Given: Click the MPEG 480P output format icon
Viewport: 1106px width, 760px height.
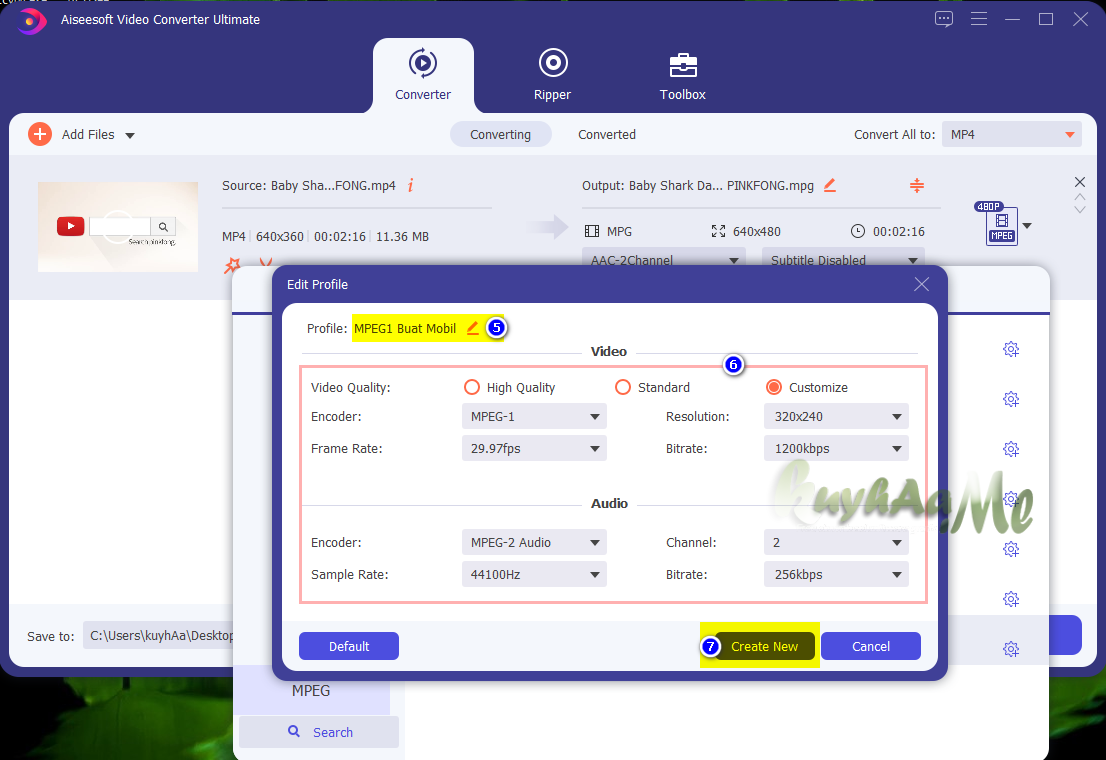Looking at the screenshot, I should click(x=999, y=224).
